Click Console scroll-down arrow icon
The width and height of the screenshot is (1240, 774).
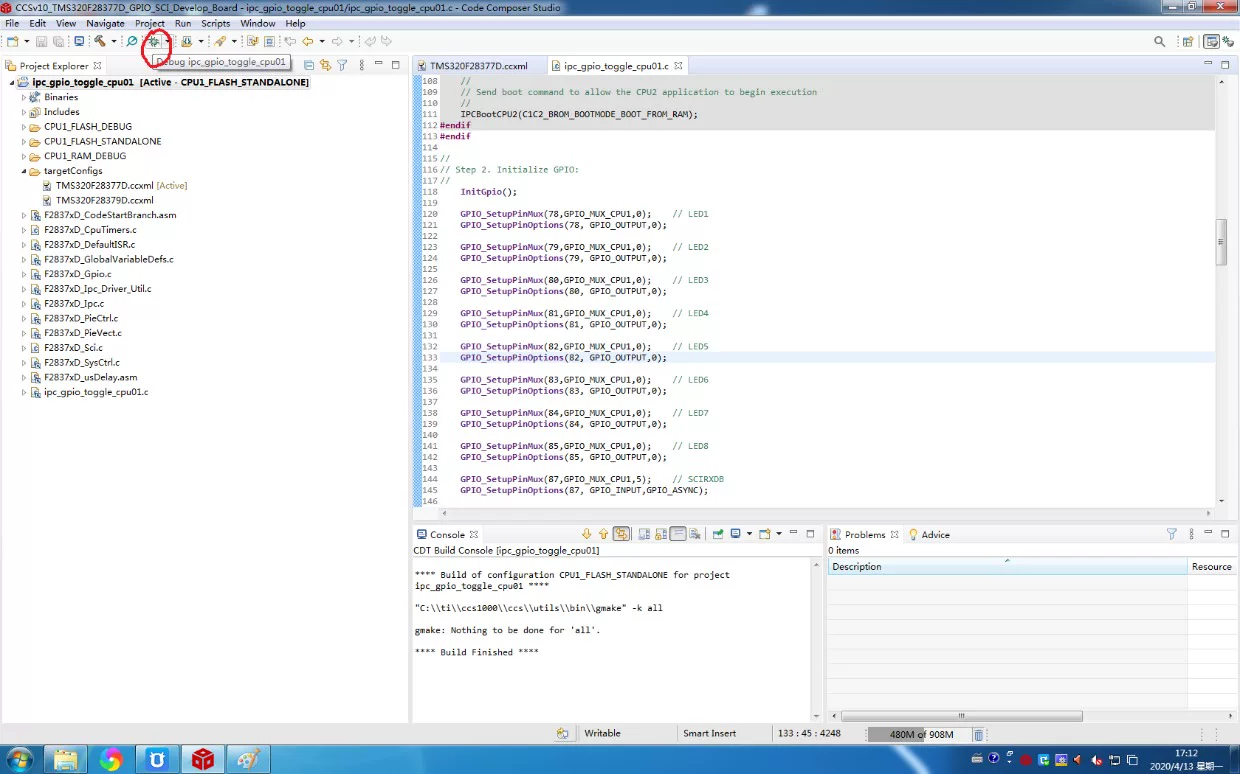point(587,534)
